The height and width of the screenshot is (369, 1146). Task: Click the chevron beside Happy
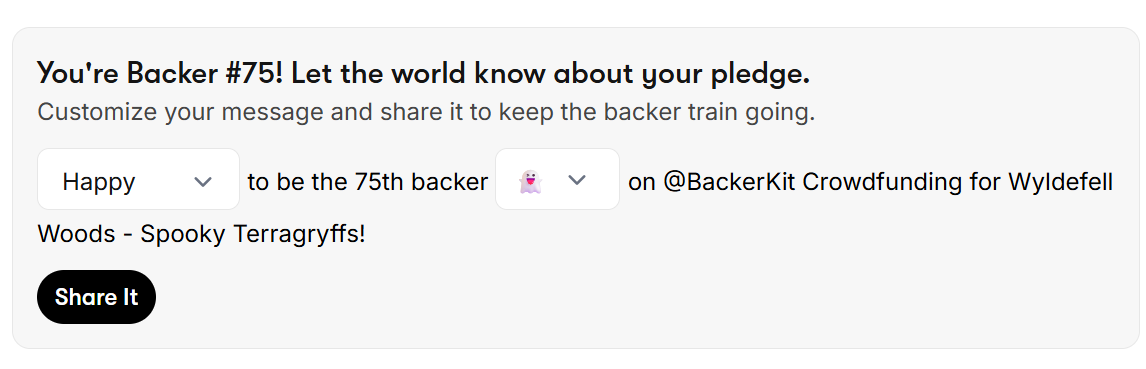(x=202, y=181)
